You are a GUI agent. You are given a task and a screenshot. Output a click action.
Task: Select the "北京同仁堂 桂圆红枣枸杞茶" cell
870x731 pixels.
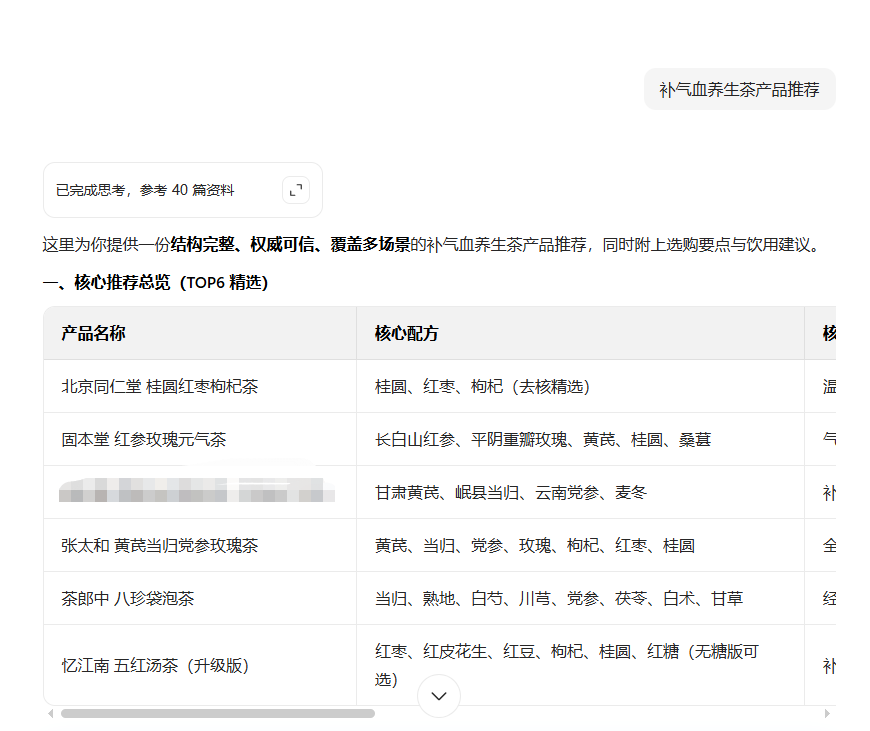[160, 386]
